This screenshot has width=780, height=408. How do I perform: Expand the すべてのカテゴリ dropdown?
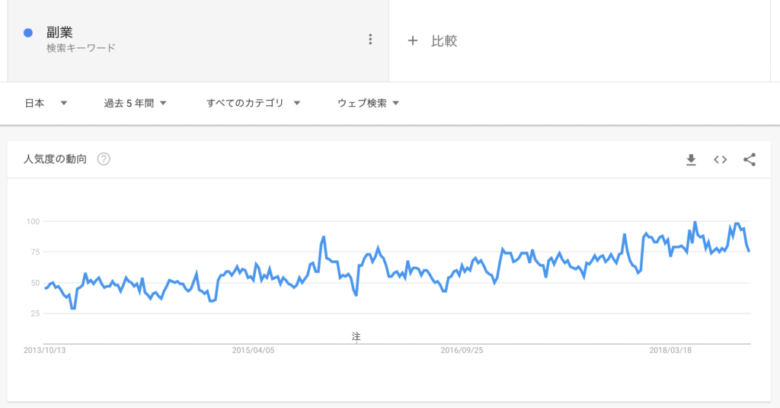253,103
